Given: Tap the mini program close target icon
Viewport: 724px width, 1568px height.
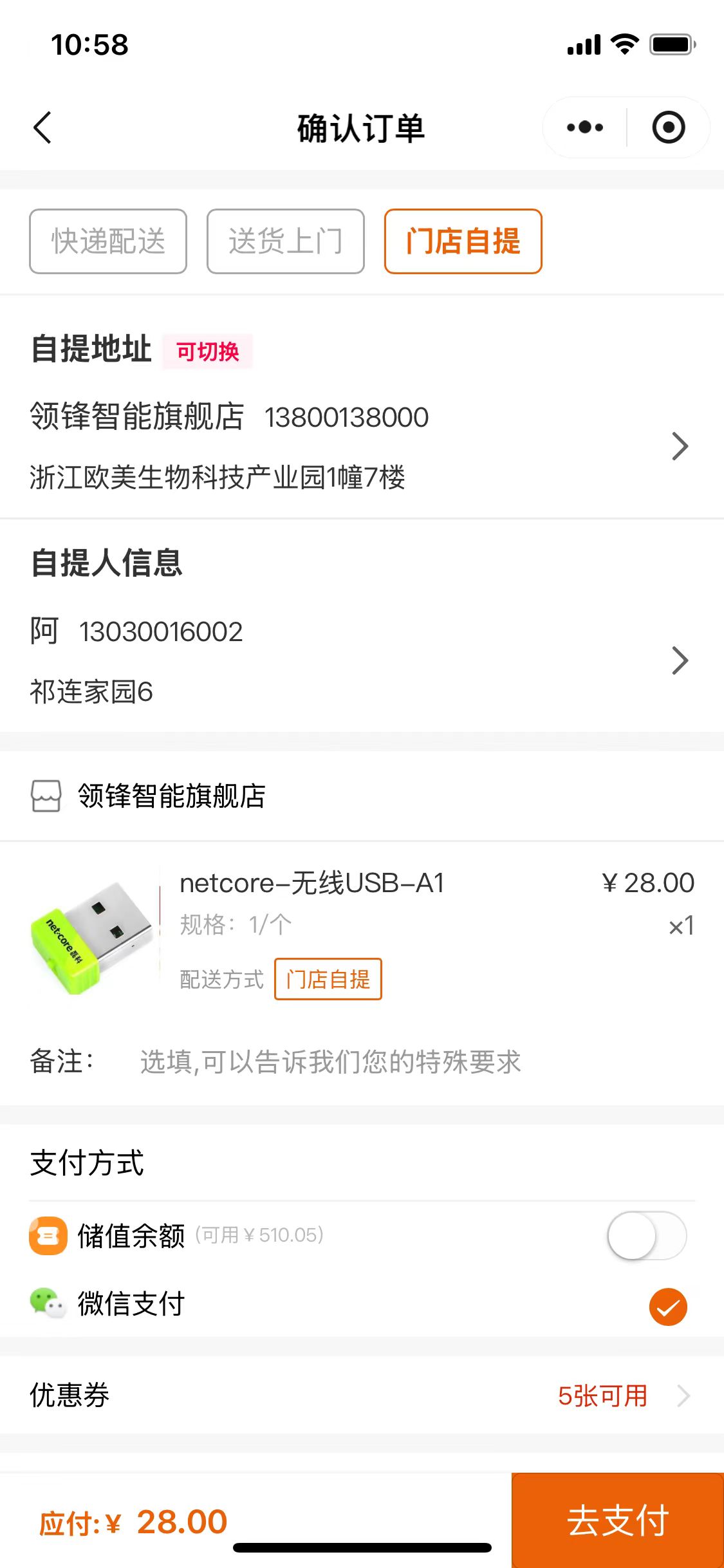Looking at the screenshot, I should click(x=668, y=127).
